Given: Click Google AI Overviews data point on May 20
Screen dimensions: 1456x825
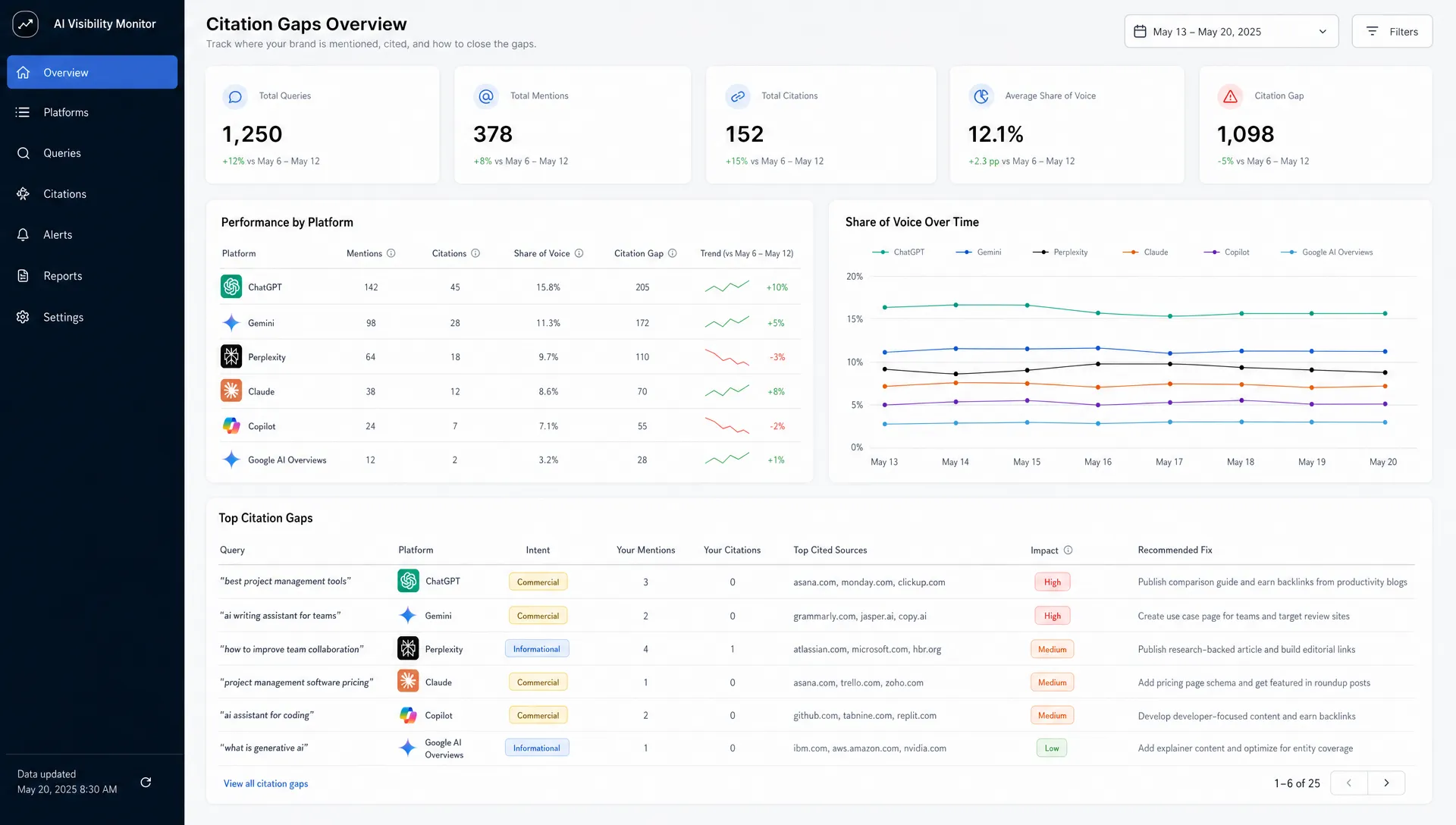Looking at the screenshot, I should [1385, 422].
